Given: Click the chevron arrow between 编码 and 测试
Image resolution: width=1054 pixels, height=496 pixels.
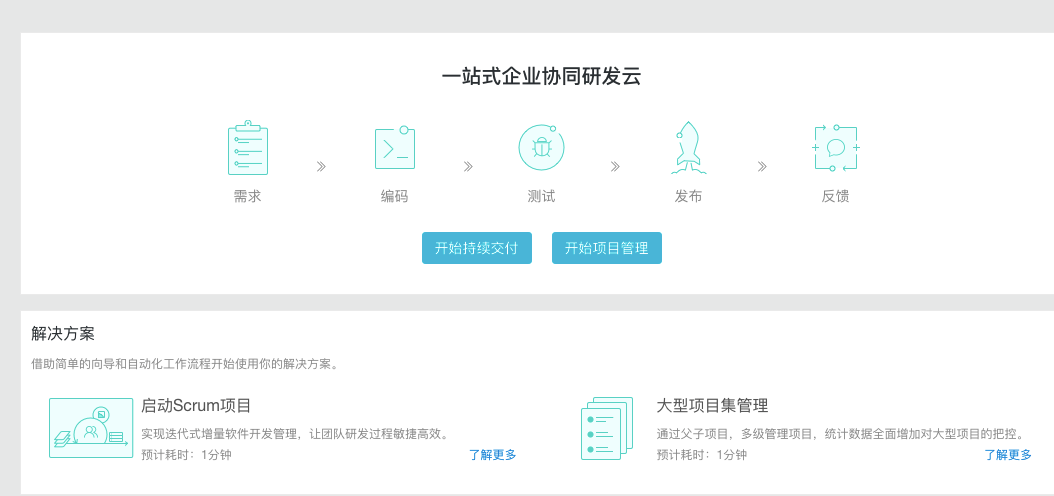Looking at the screenshot, I should [x=468, y=166].
